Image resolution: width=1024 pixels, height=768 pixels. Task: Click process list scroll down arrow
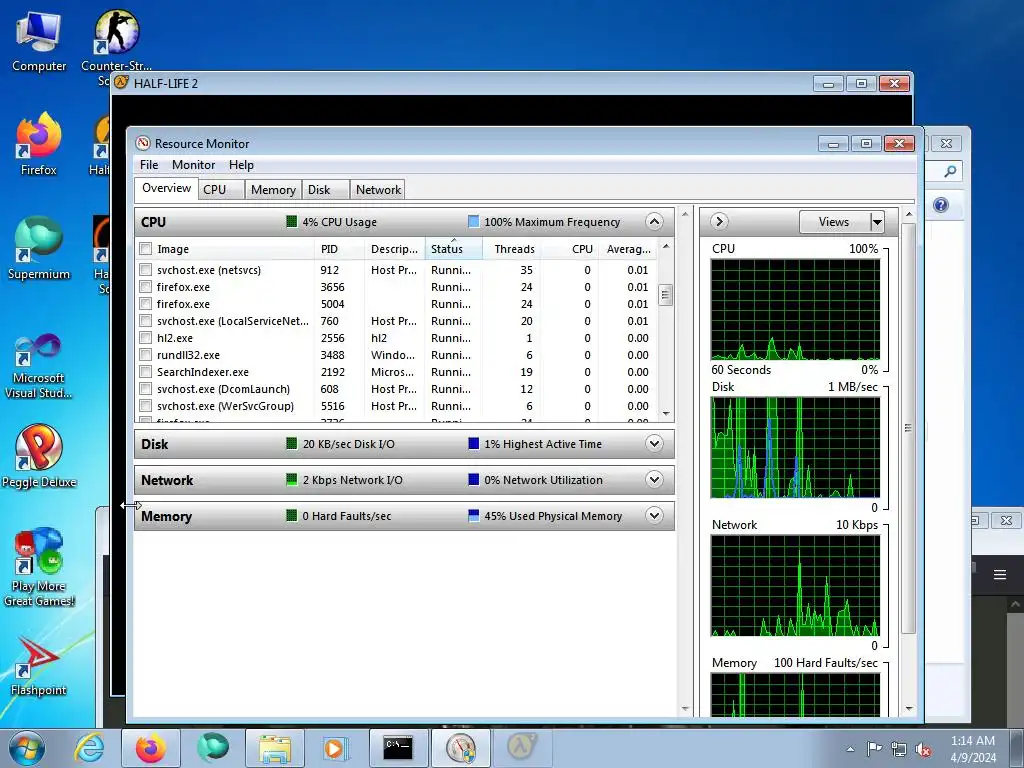coord(665,413)
